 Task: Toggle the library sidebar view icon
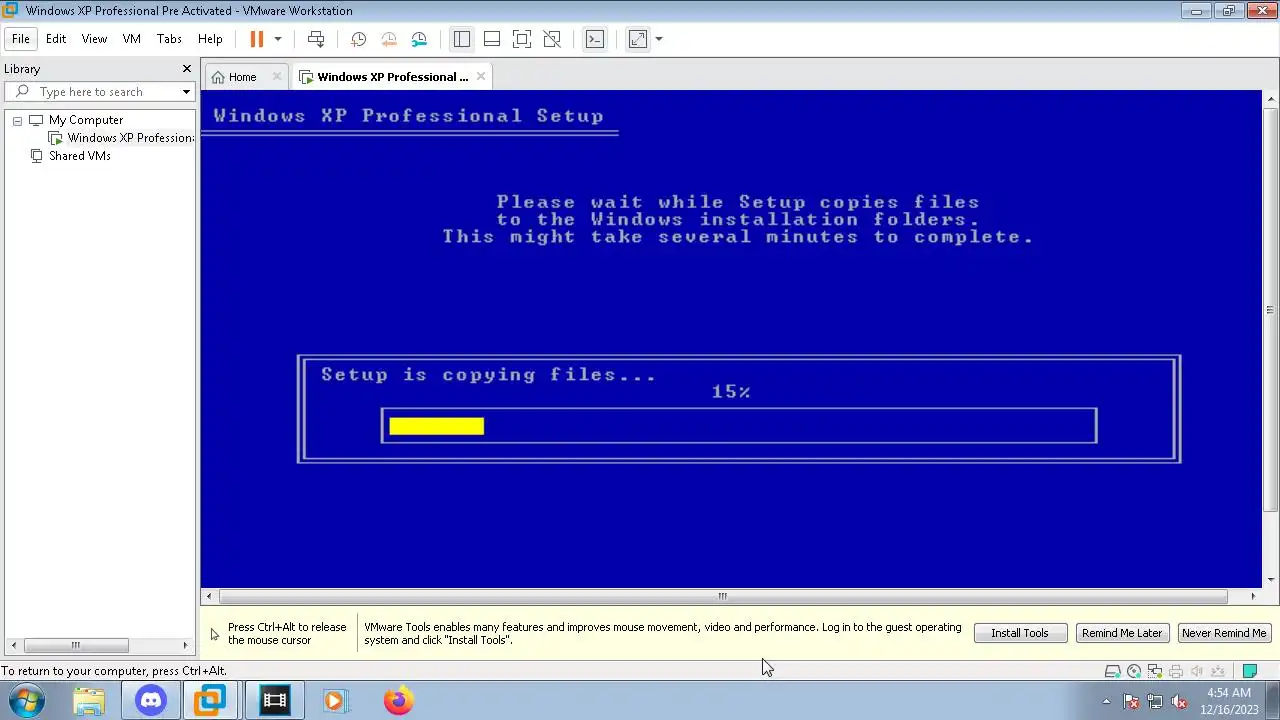pos(461,39)
